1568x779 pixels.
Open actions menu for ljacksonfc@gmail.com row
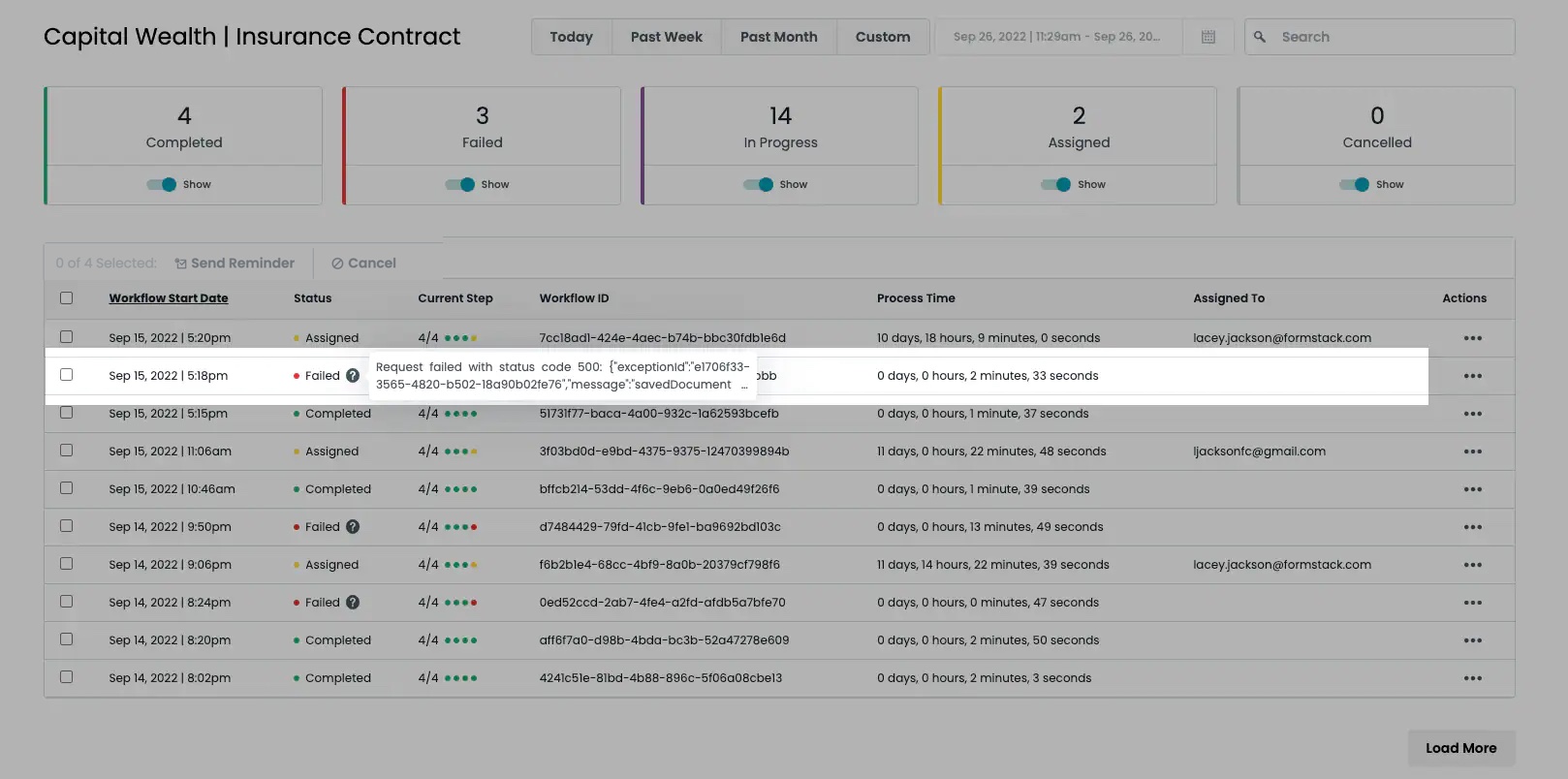click(1472, 452)
